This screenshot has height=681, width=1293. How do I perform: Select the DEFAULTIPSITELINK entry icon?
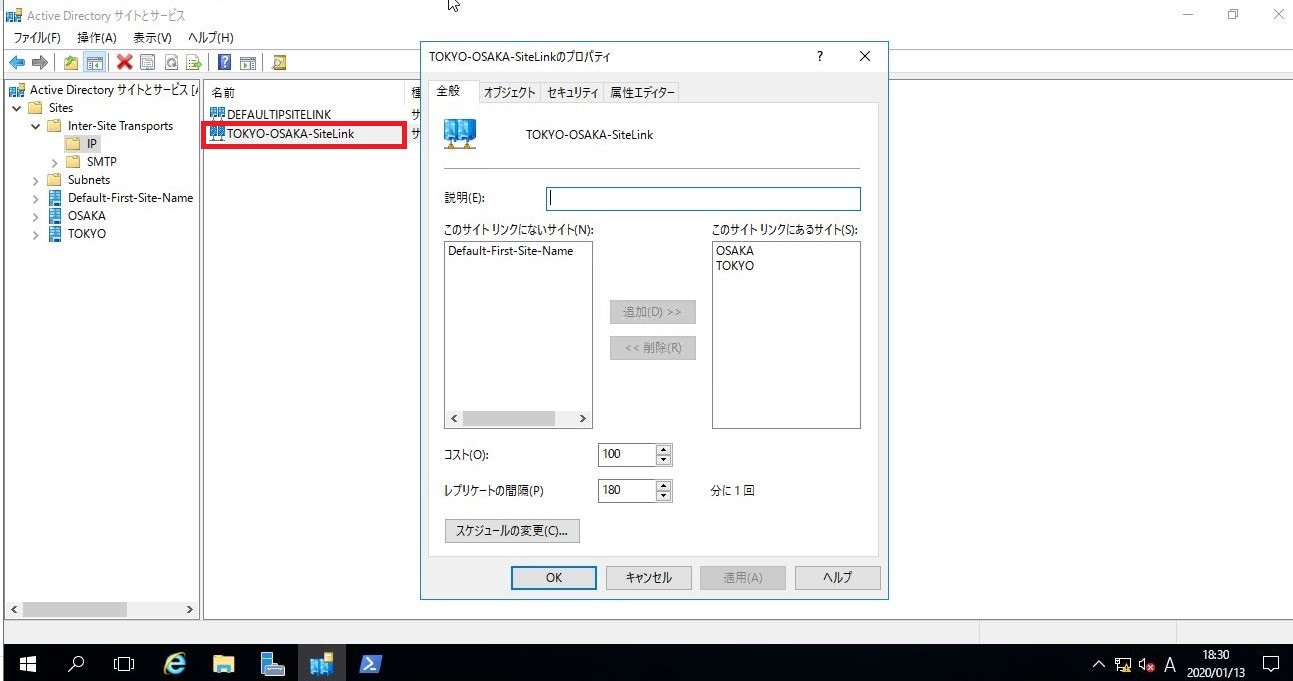[216, 113]
